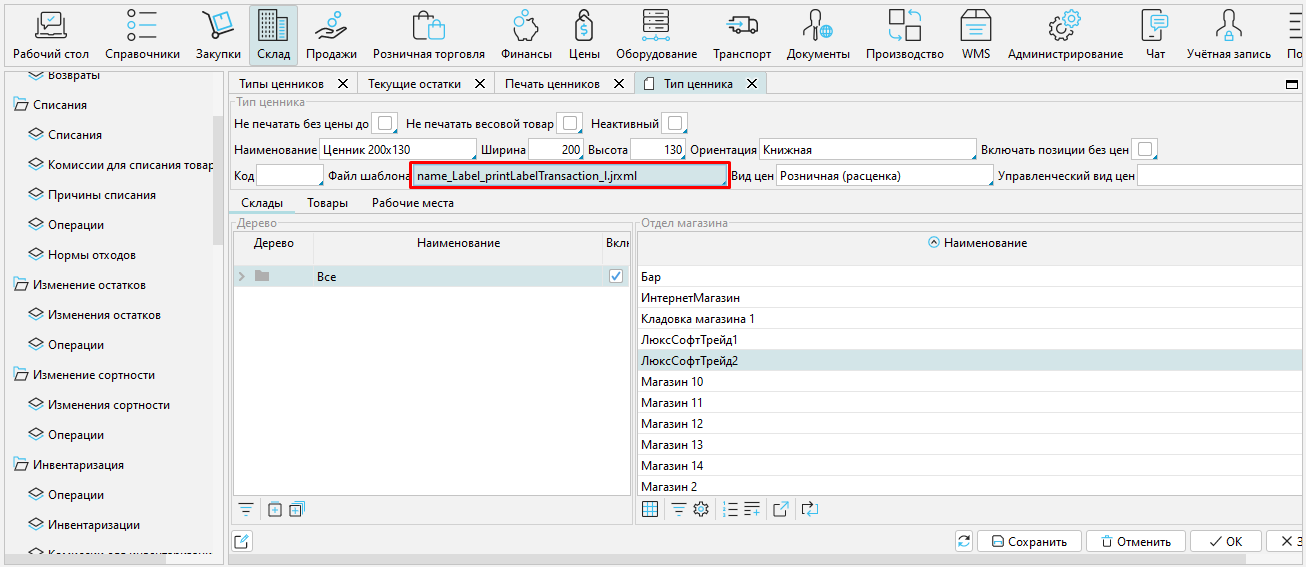This screenshot has width=1306, height=567.
Task: Click the gear settings icon below store list
Action: [x=701, y=509]
